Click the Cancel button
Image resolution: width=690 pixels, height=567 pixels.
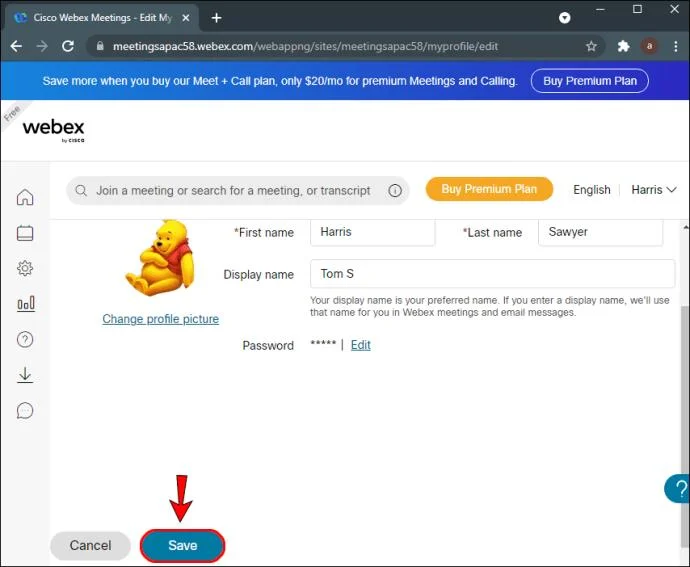[90, 545]
